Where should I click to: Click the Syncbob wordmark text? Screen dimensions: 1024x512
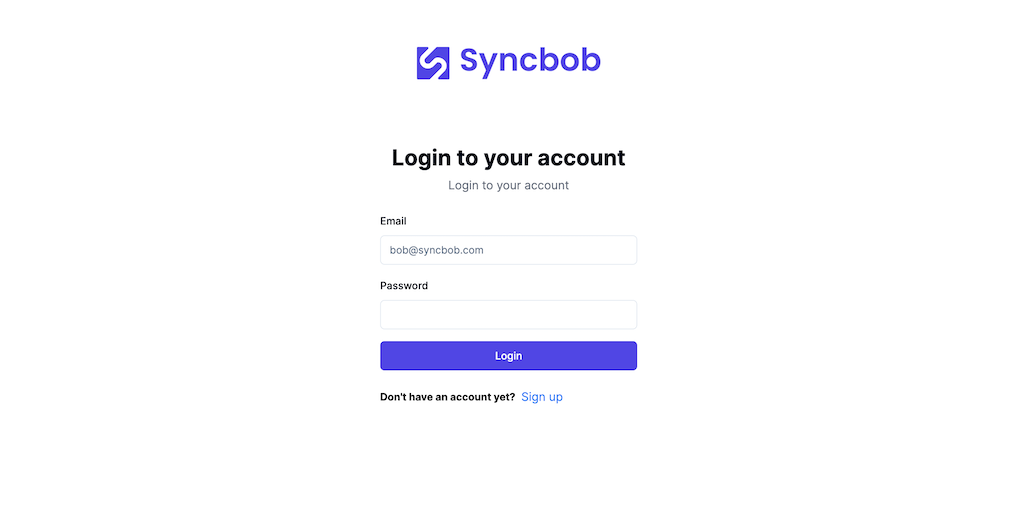pos(530,63)
